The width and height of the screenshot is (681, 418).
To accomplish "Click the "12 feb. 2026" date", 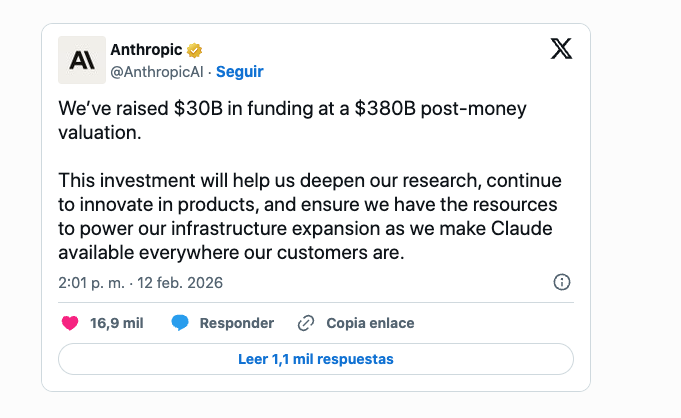I will click(x=180, y=282).
